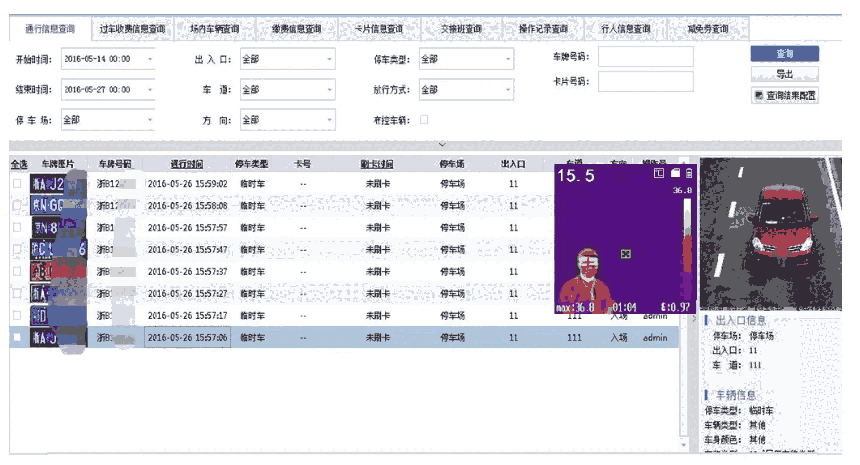Switch to the 卡片信息查询 tab
860x465 pixels.
[x=379, y=29]
